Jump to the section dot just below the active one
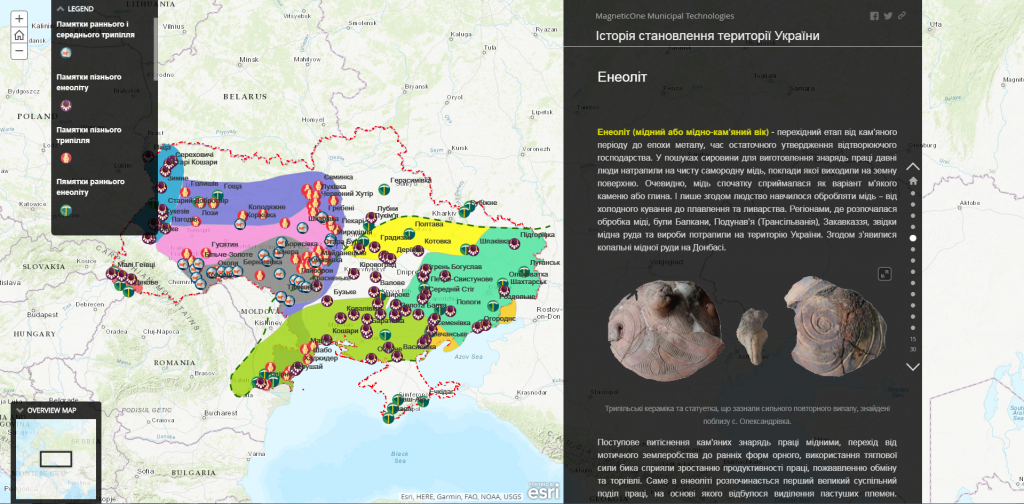The image size is (1024, 504). [913, 249]
